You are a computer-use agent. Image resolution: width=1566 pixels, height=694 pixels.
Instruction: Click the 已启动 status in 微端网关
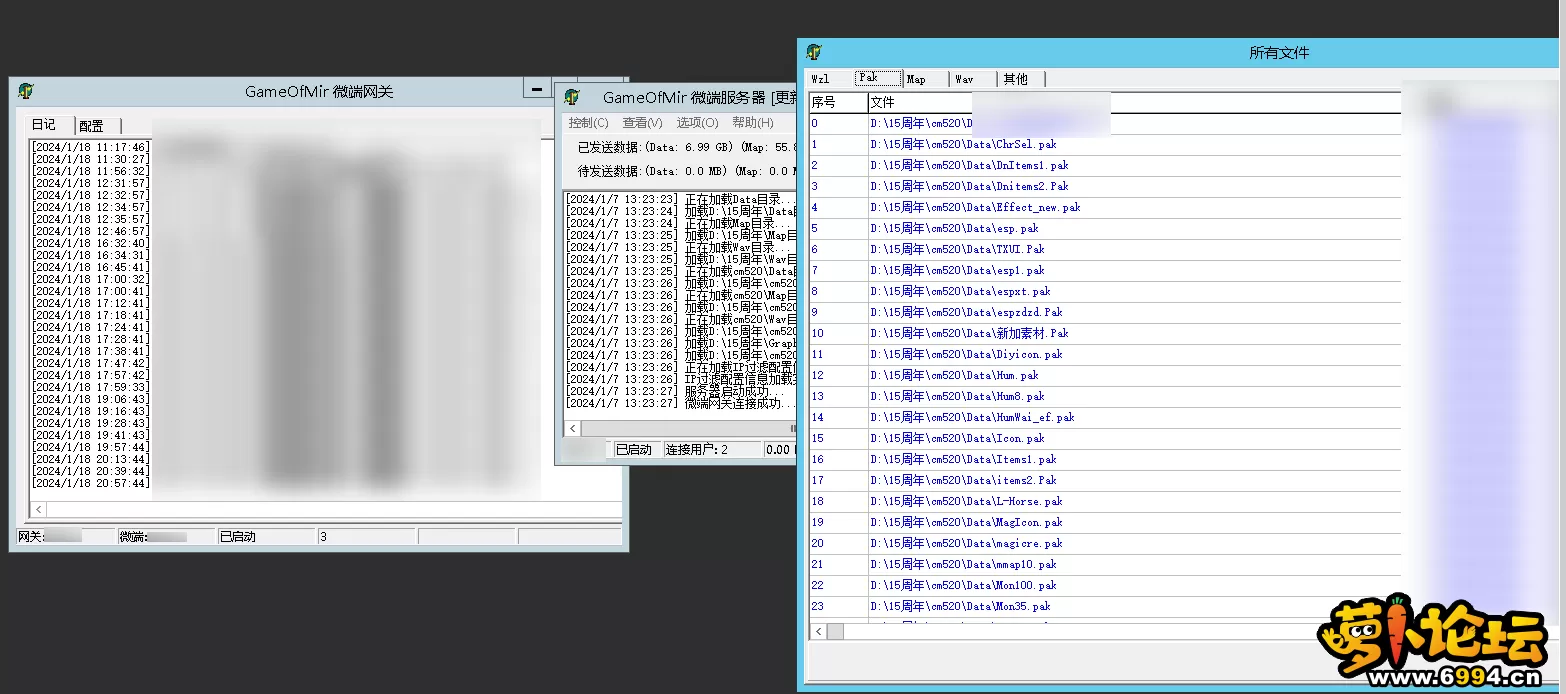click(266, 537)
